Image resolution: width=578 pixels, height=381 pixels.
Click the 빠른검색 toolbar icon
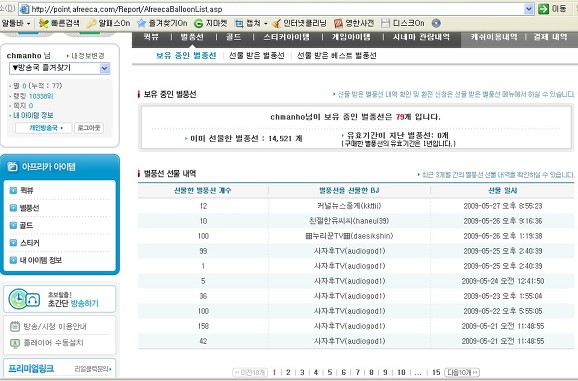(44, 24)
